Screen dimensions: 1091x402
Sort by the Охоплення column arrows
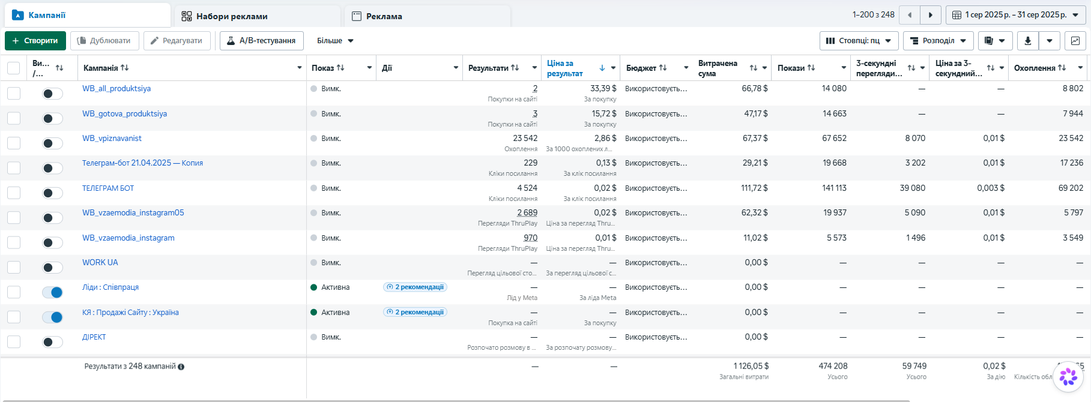point(1062,67)
